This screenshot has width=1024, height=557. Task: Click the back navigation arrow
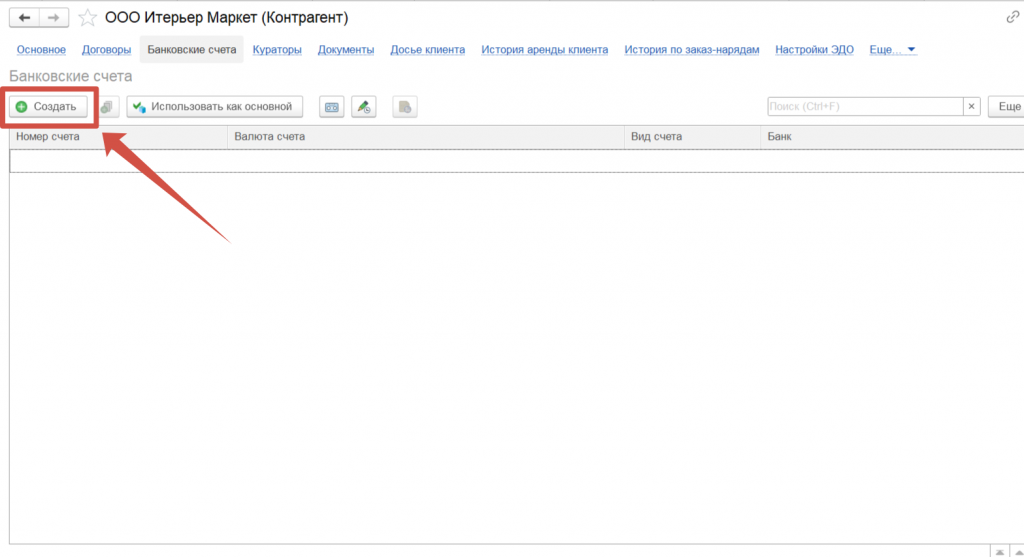click(x=25, y=18)
